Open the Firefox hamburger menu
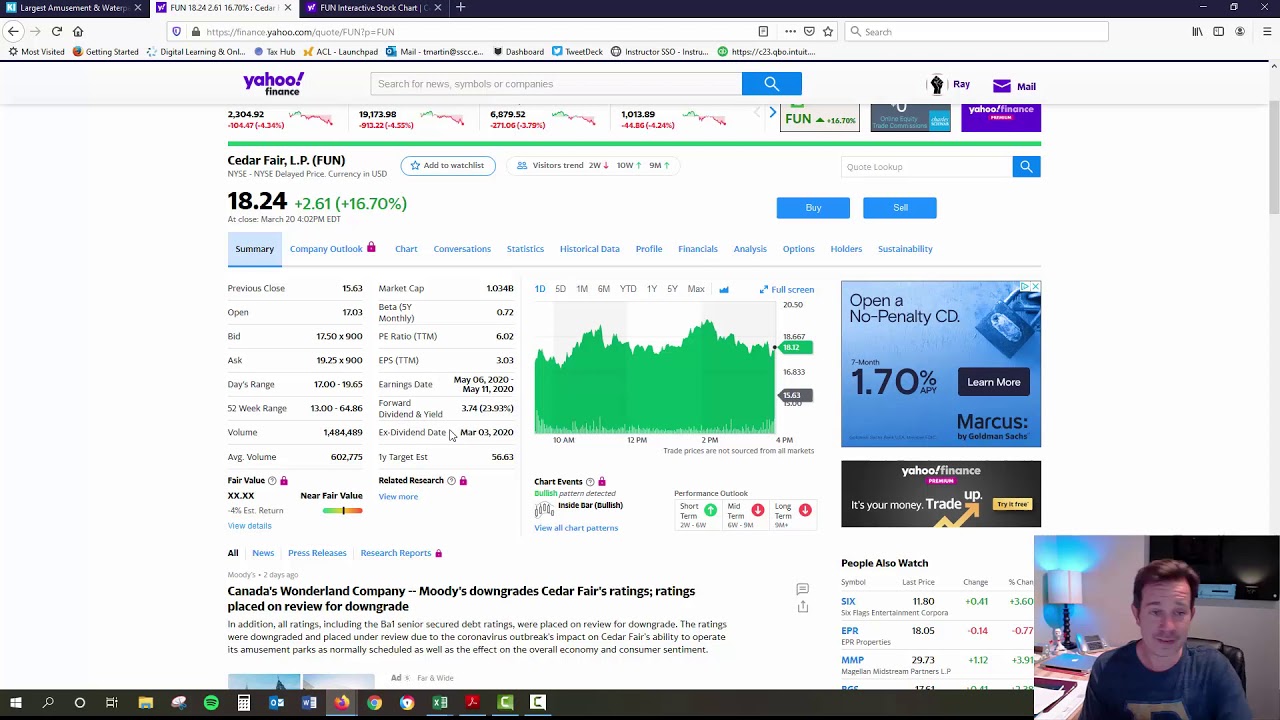 [1267, 32]
